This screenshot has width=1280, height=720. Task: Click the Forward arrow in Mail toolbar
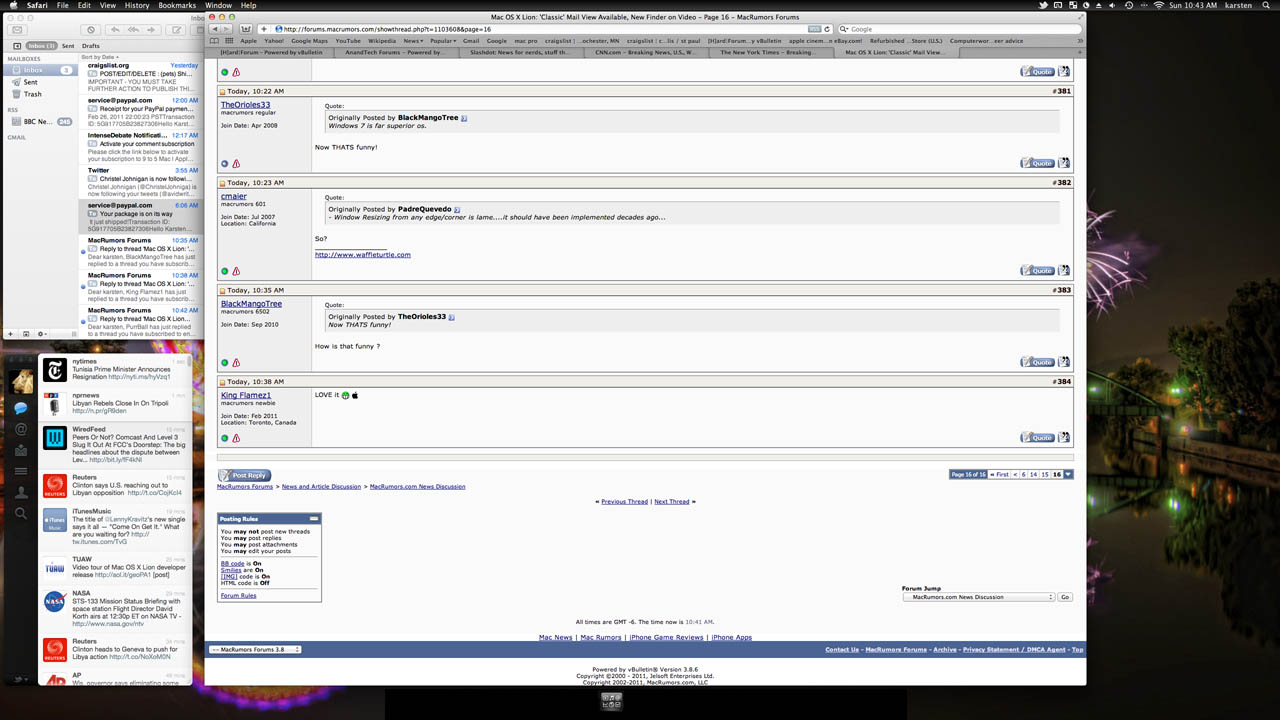pyautogui.click(x=151, y=30)
